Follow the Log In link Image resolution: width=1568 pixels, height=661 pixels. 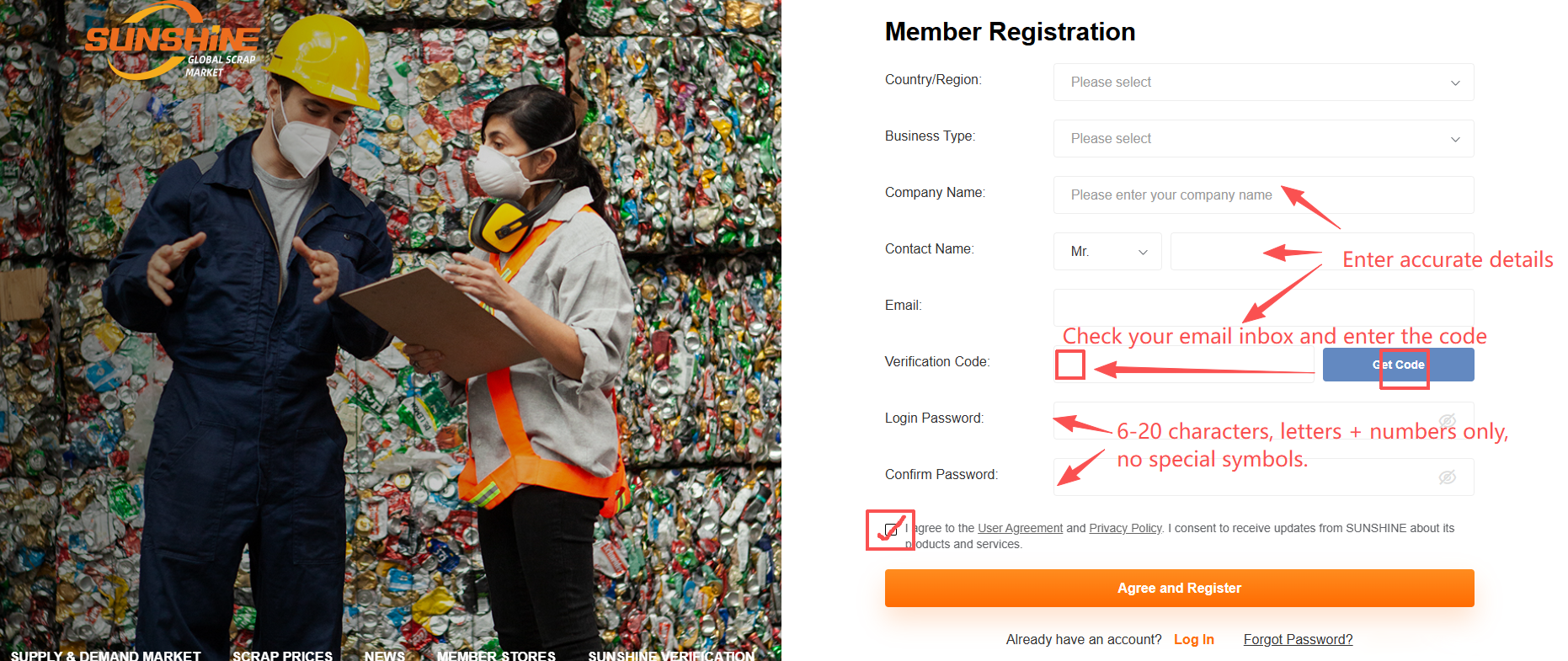click(x=1193, y=639)
